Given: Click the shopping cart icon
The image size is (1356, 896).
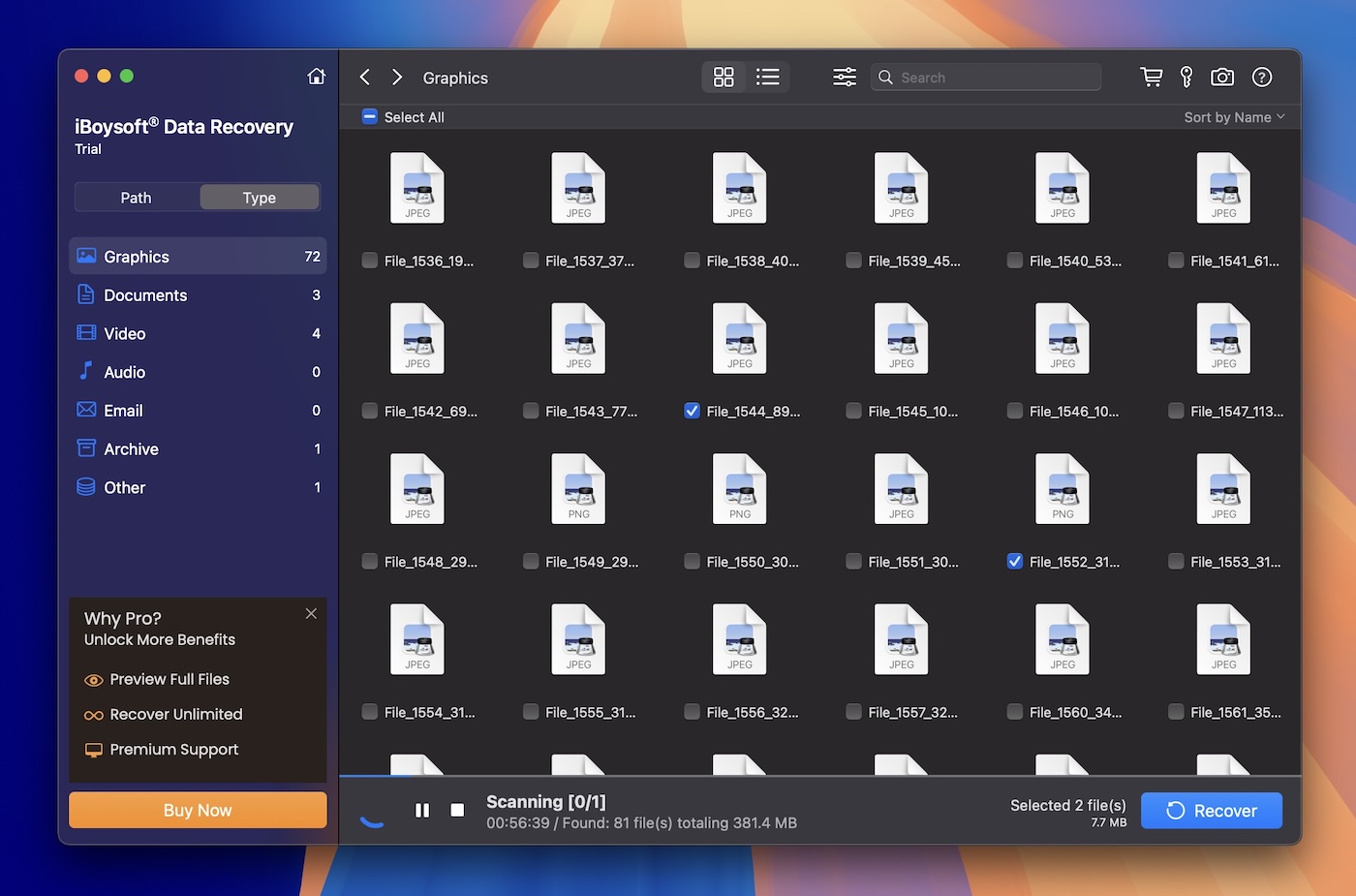Looking at the screenshot, I should [x=1150, y=77].
